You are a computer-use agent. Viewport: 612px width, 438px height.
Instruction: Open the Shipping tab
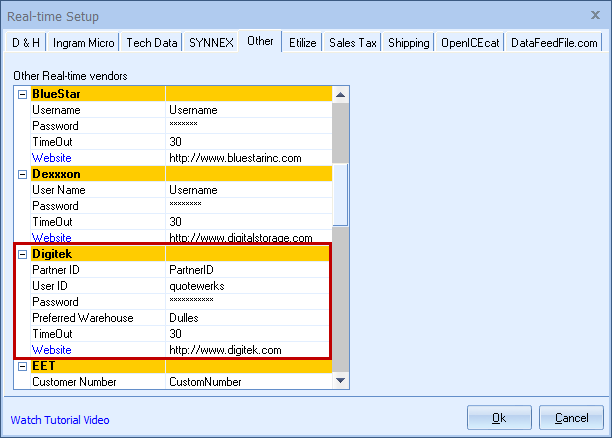(408, 42)
